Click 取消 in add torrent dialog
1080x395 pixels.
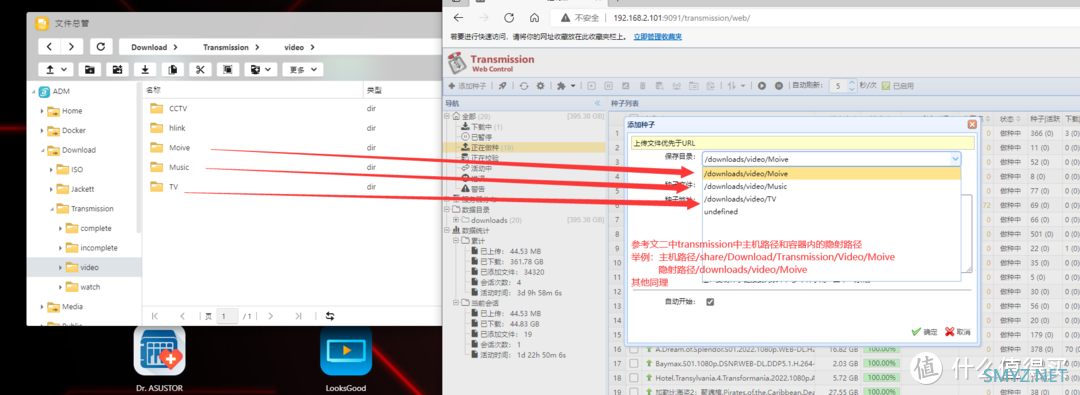click(958, 332)
